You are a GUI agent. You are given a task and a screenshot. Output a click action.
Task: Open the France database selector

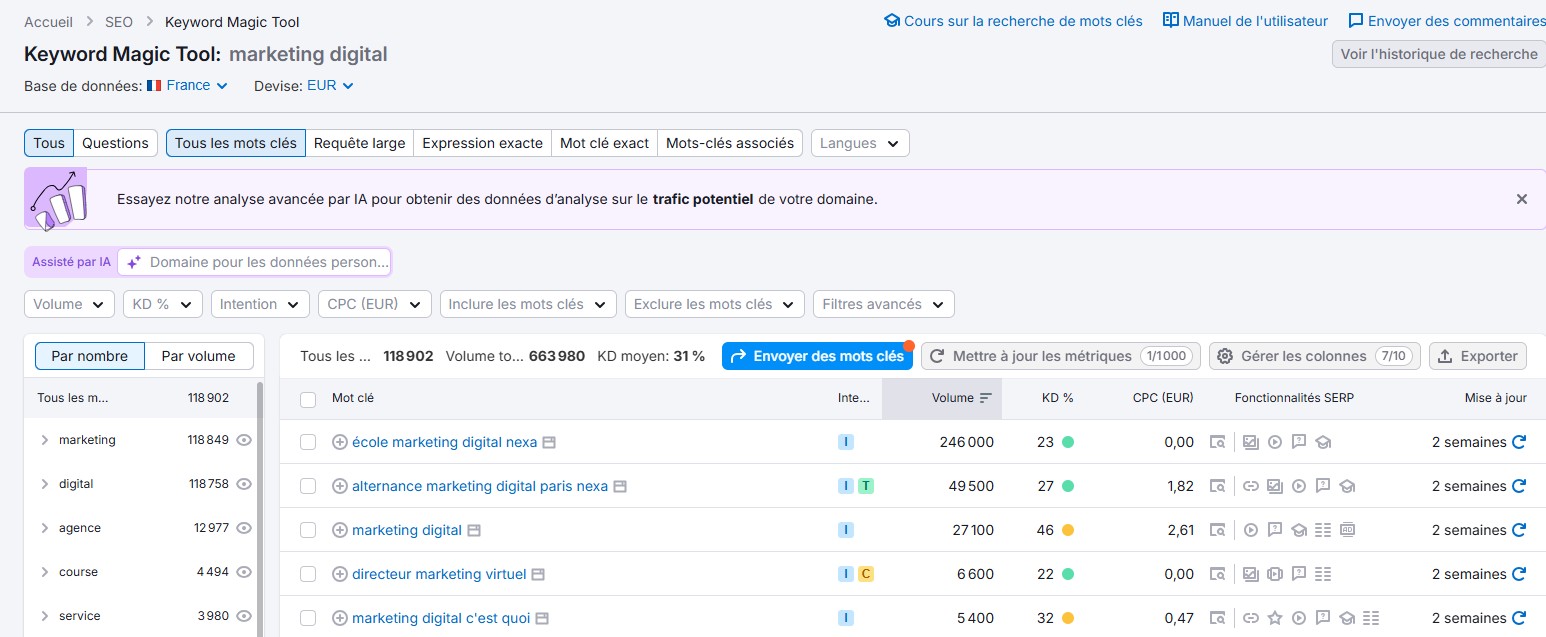188,86
